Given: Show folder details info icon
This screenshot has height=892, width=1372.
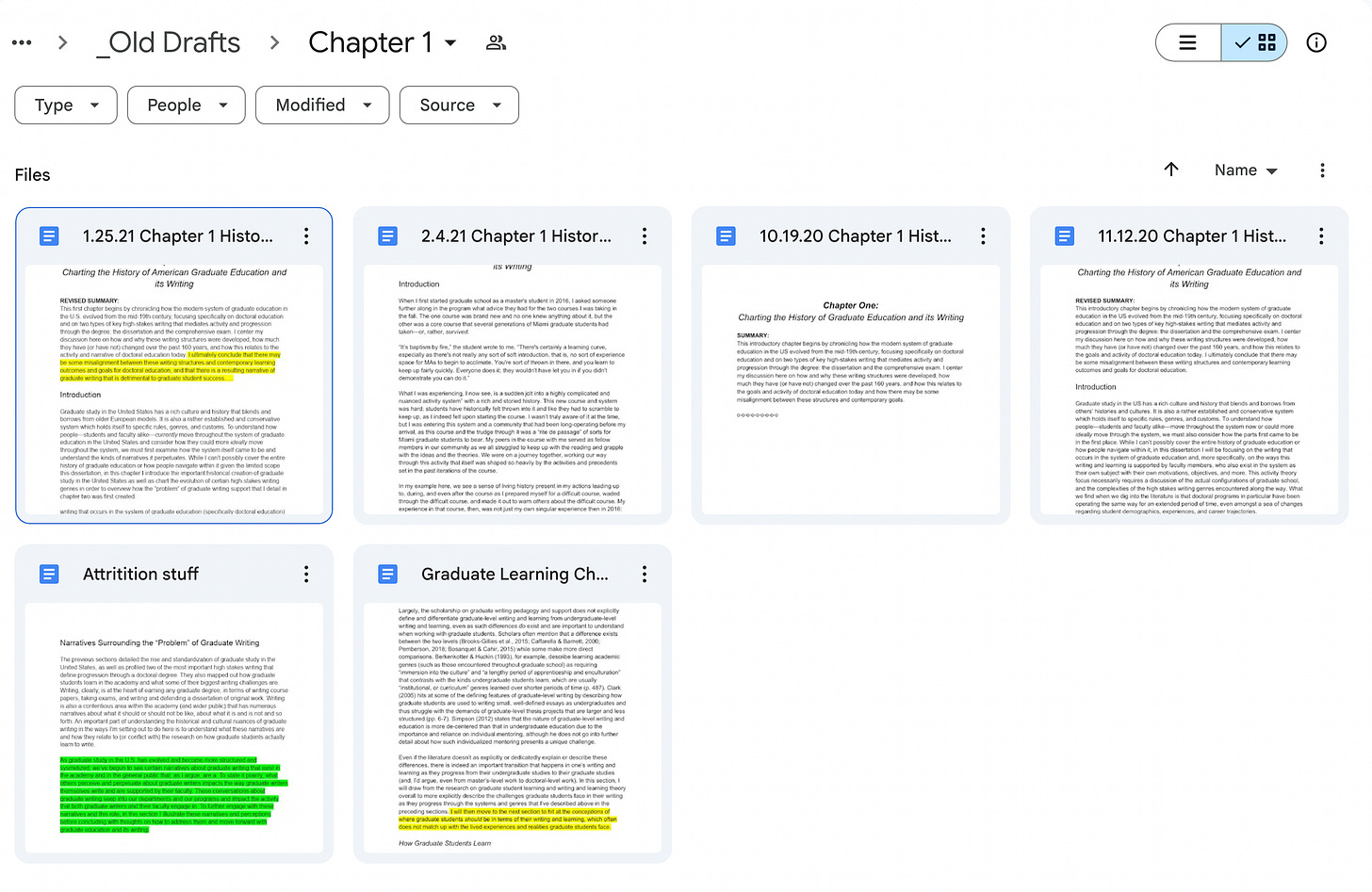Looking at the screenshot, I should click(1316, 42).
